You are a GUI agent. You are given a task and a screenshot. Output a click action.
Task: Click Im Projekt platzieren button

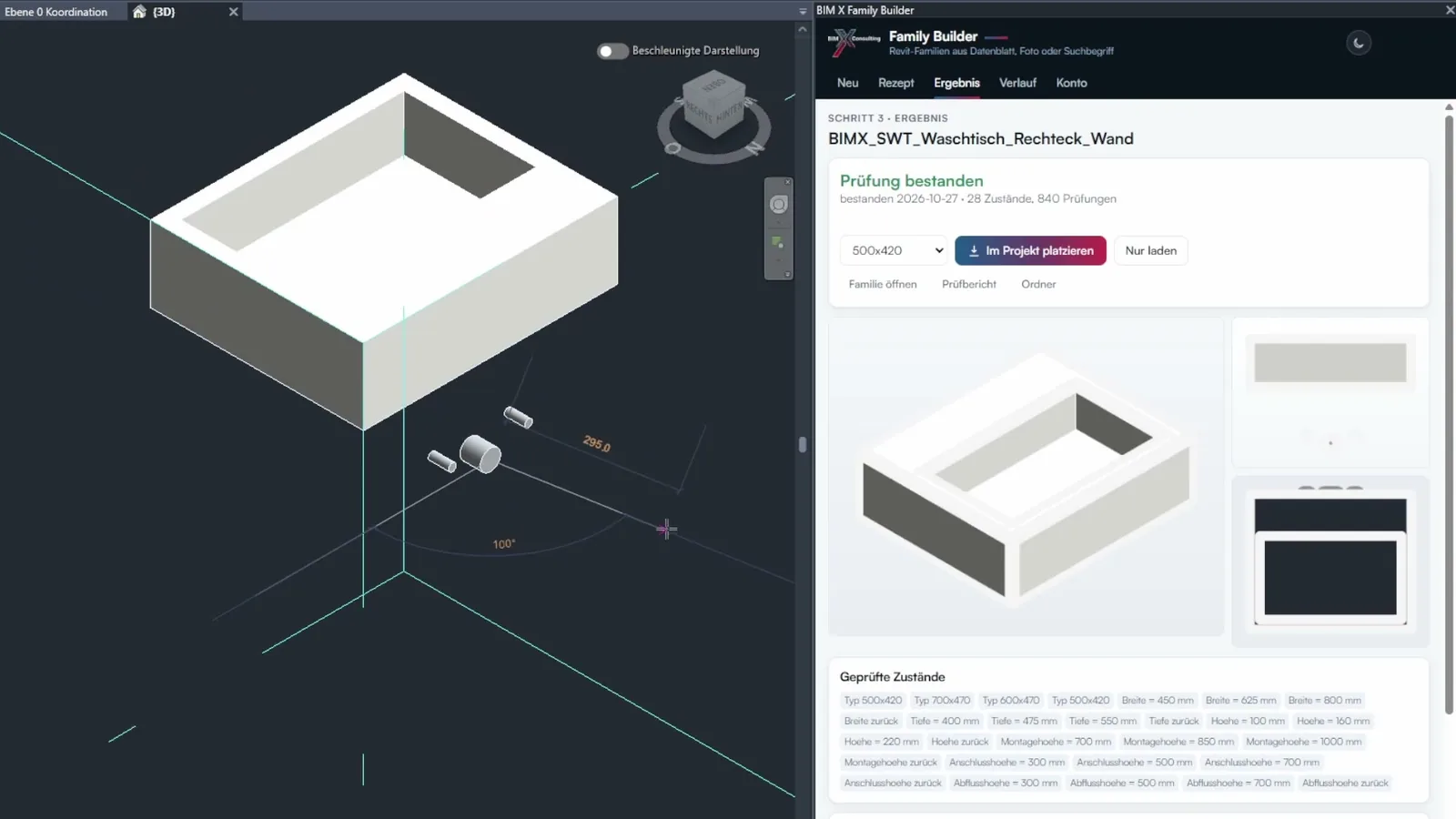coord(1030,250)
